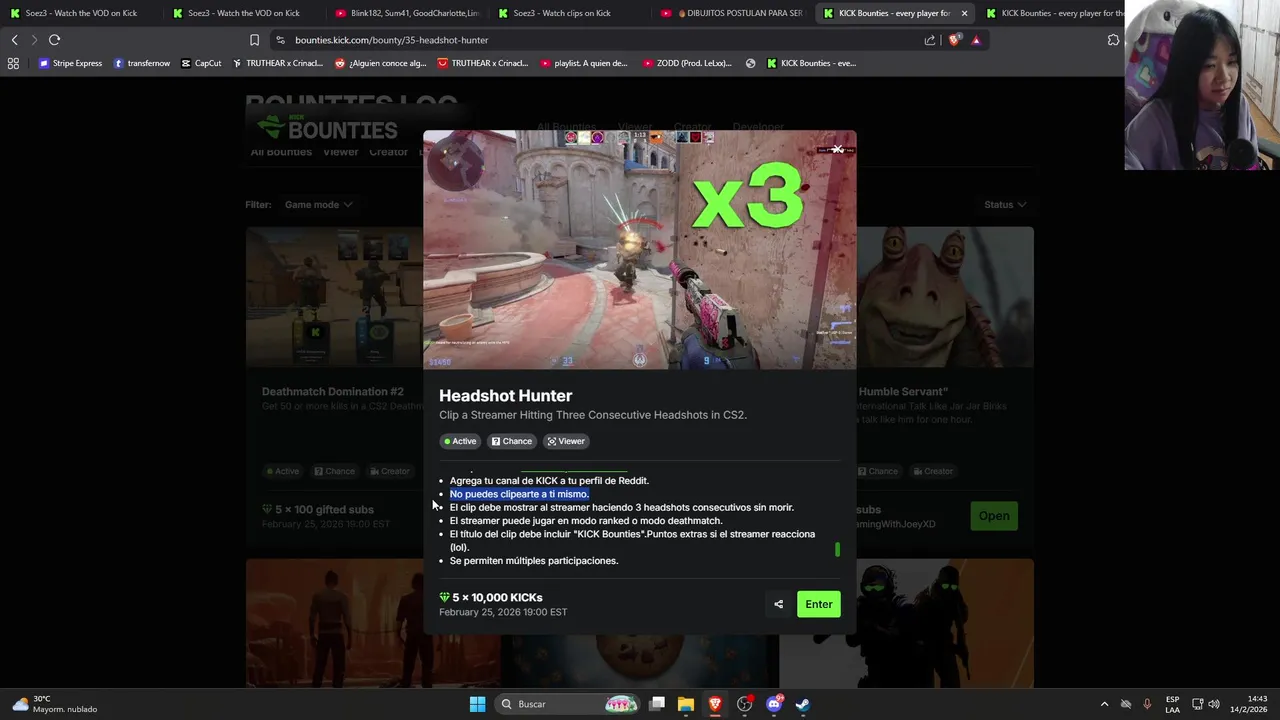Viewport: 1280px width, 720px height.
Task: Open the weather widget on taskbar
Action: 55,704
